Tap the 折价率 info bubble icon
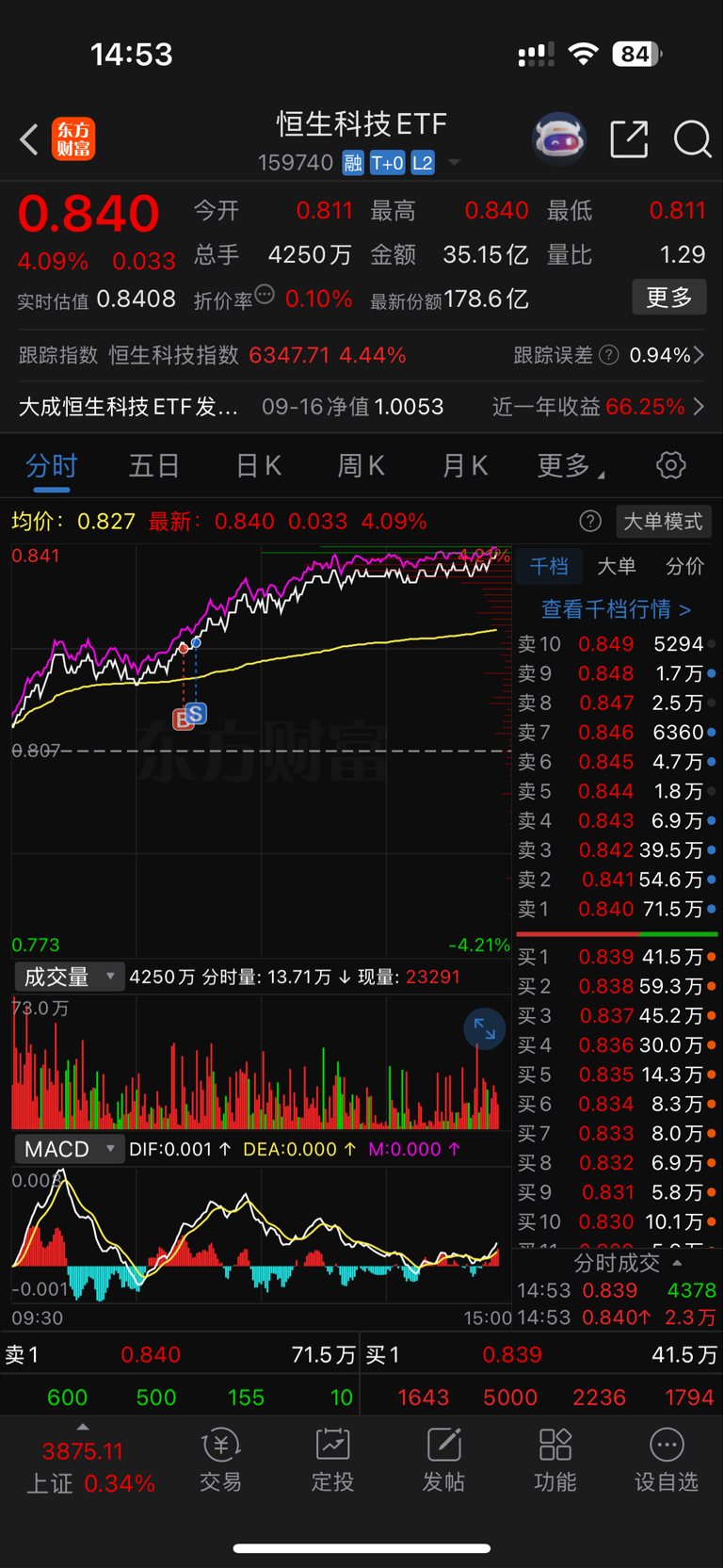This screenshot has height=1568, width=724. (x=265, y=295)
